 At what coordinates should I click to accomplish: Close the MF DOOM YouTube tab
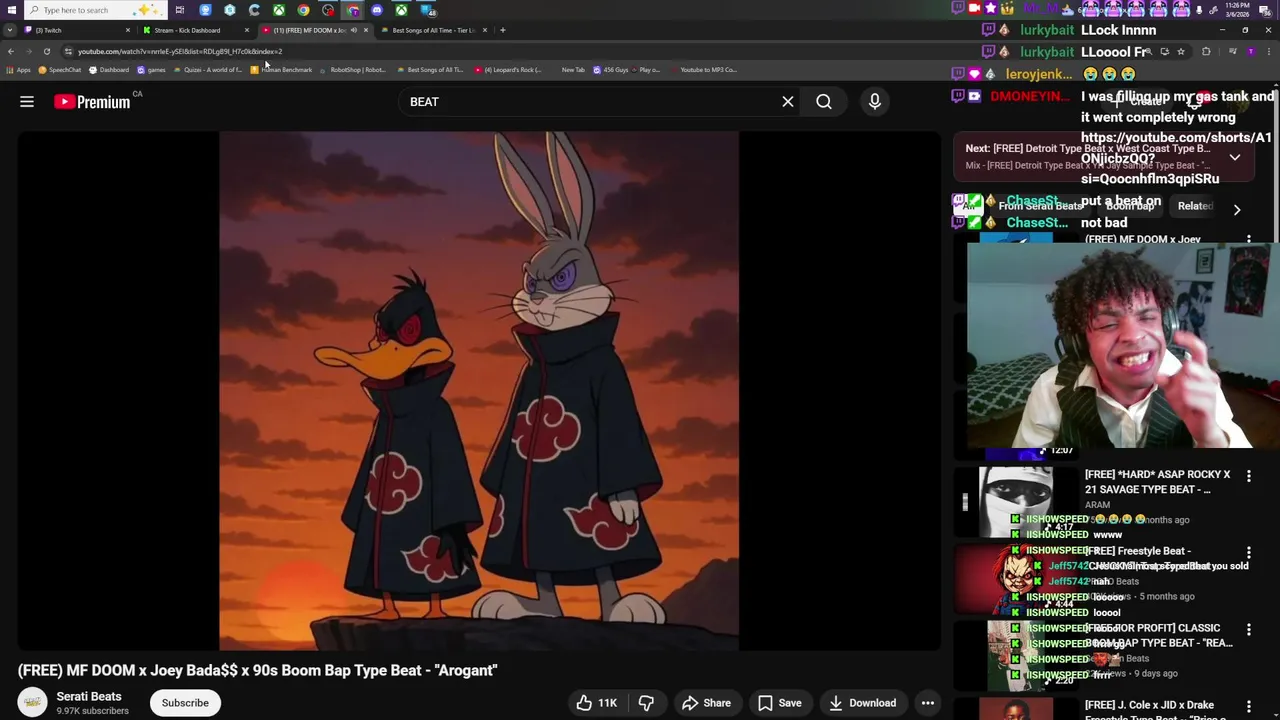tap(366, 30)
